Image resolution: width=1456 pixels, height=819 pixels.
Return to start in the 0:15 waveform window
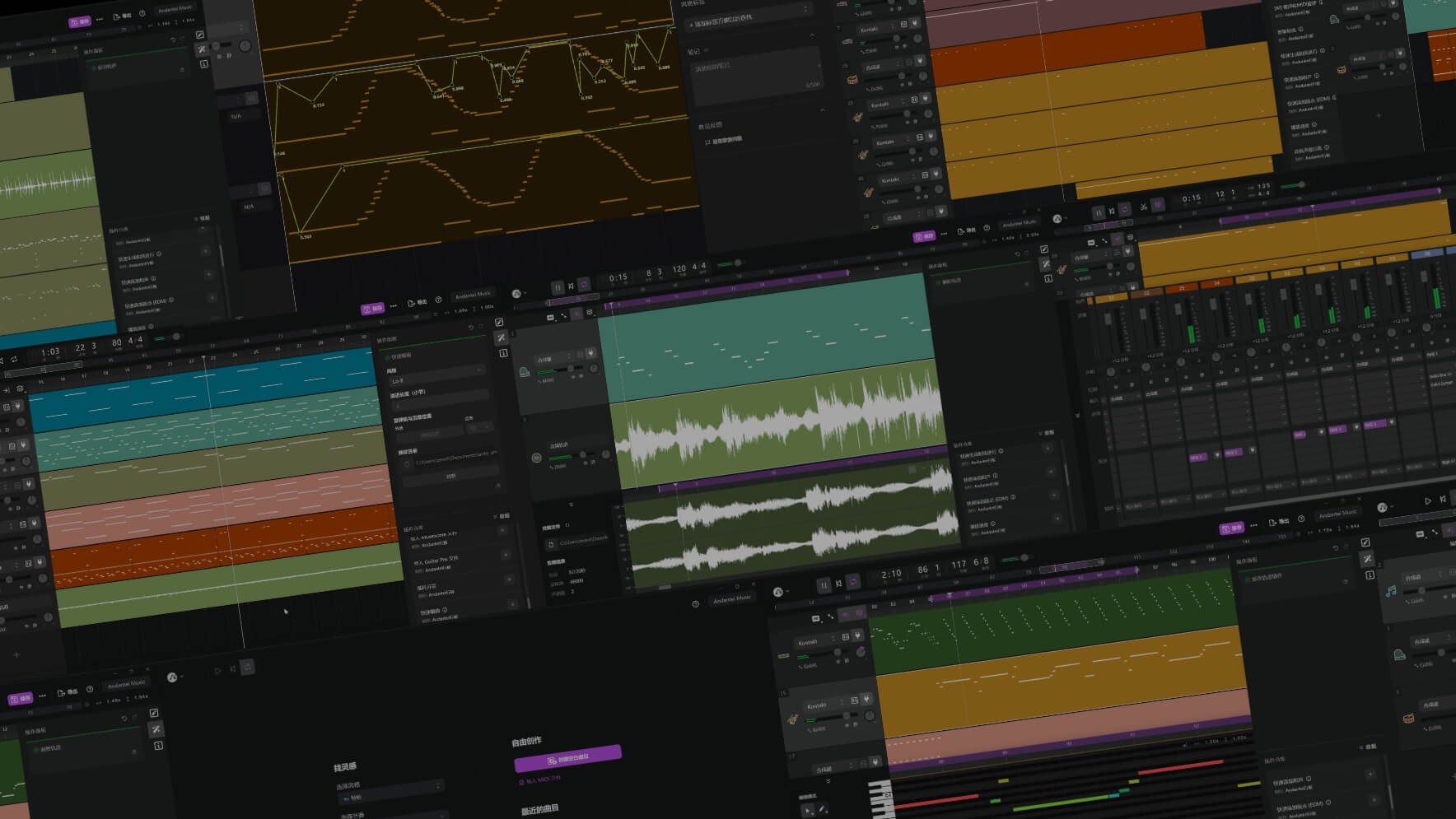[x=571, y=286]
